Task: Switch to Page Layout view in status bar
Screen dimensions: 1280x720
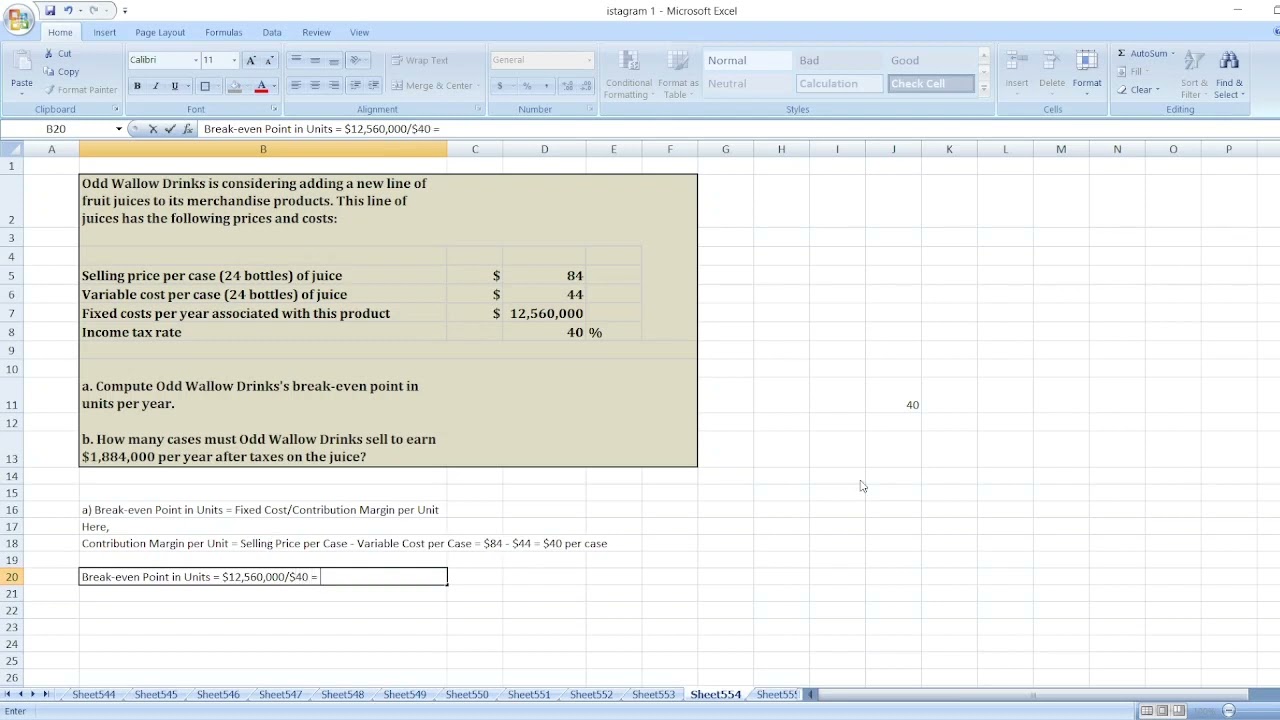Action: pos(1163,711)
